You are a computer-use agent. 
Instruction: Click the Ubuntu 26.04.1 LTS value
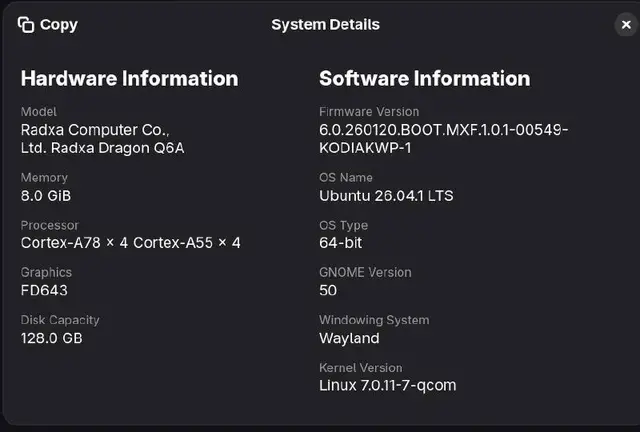pyautogui.click(x=386, y=196)
